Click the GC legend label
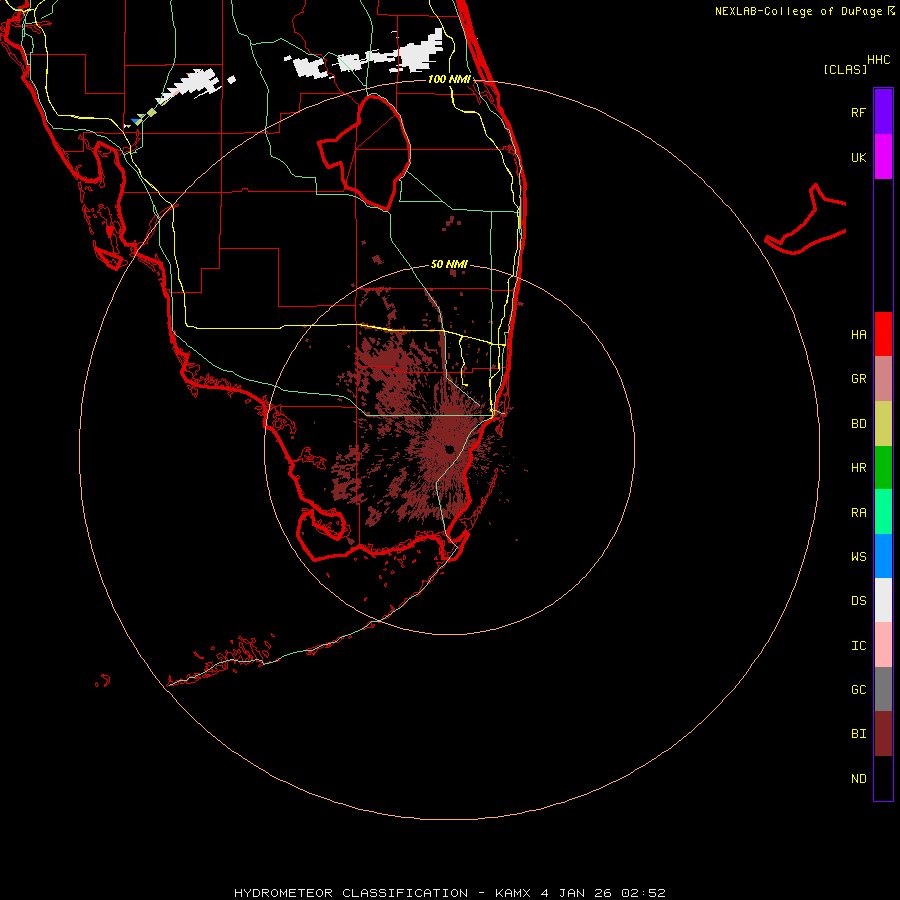Viewport: 900px width, 900px height. 858,689
